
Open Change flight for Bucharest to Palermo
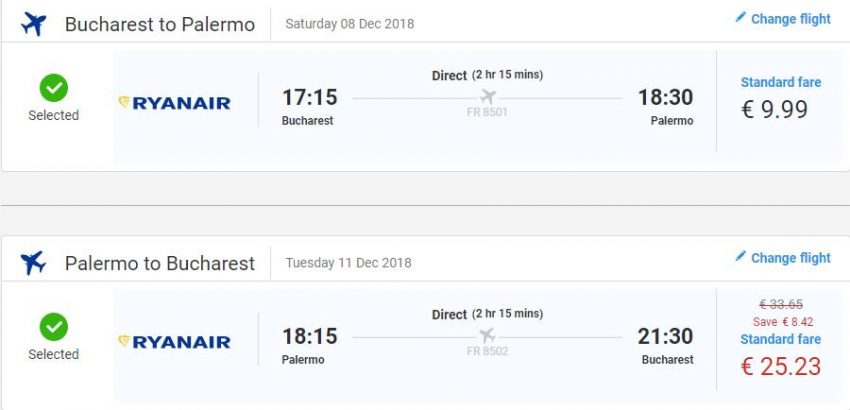[x=790, y=19]
